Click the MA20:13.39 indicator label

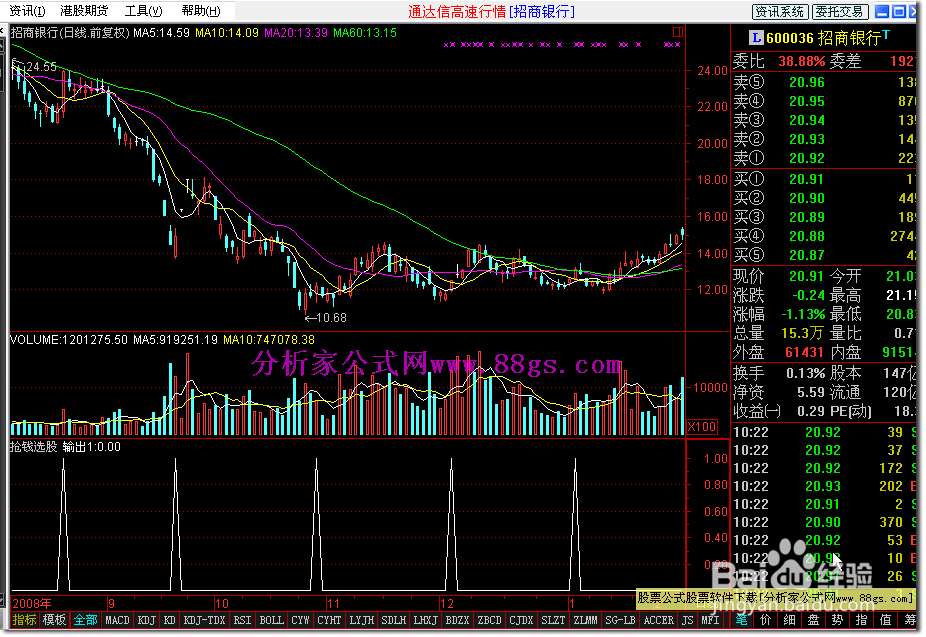[x=296, y=33]
